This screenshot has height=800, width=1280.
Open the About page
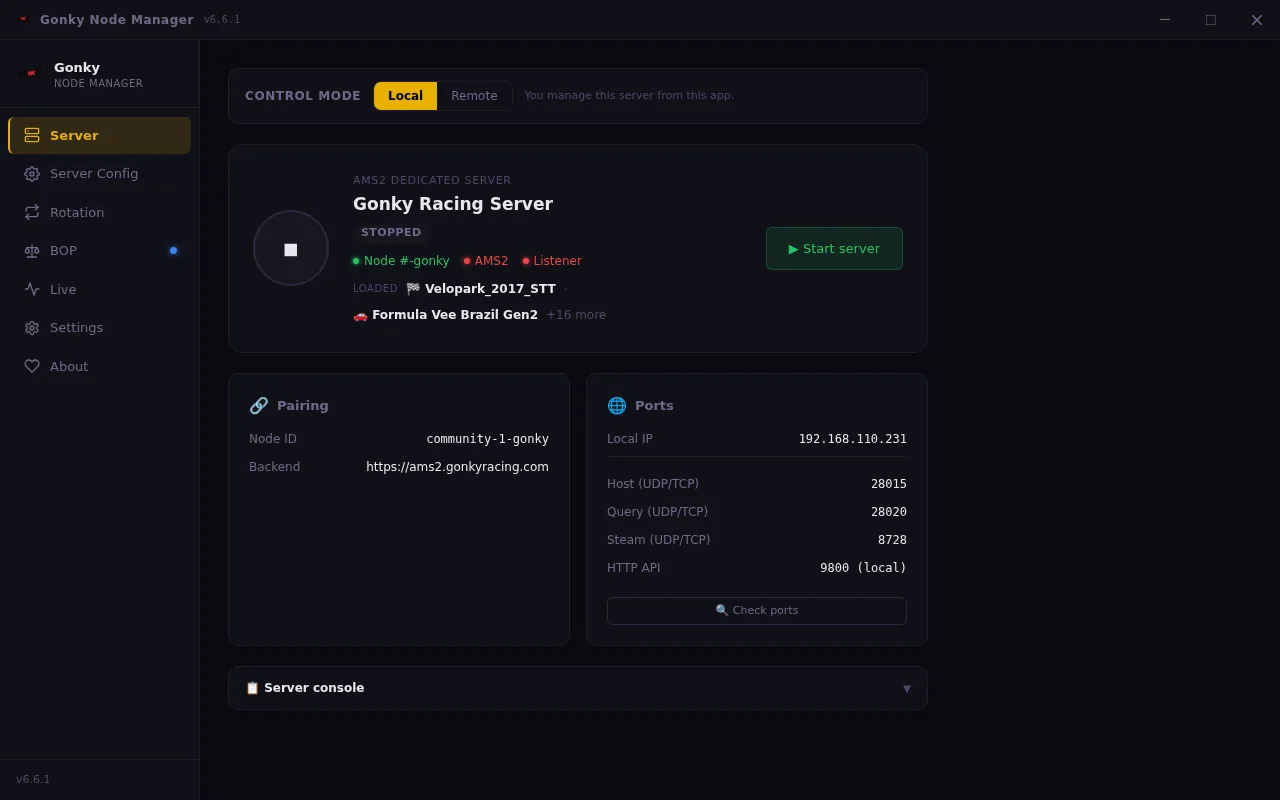pyautogui.click(x=99, y=366)
